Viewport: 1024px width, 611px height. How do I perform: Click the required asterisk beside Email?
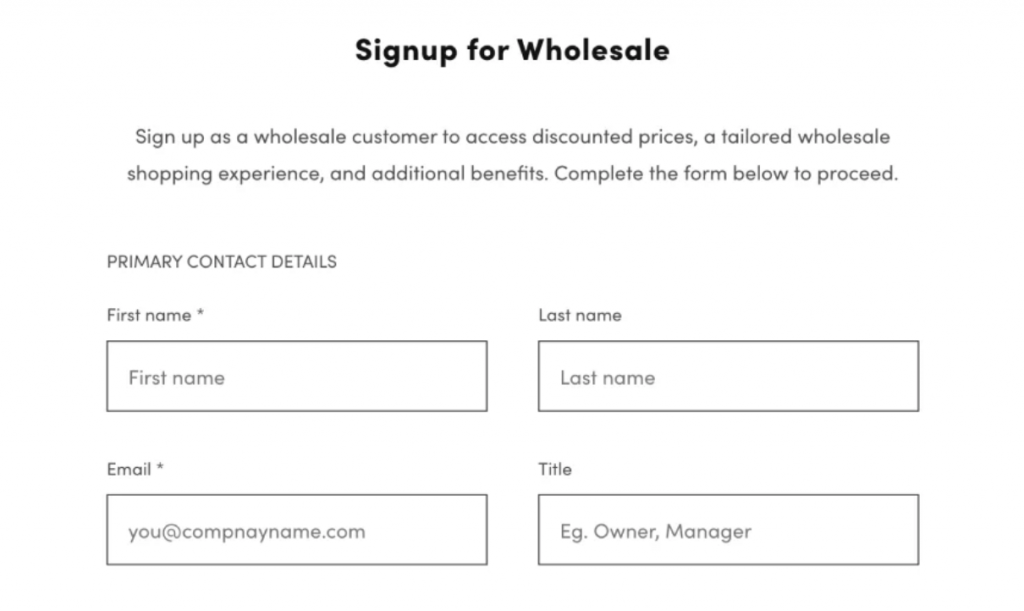tap(160, 468)
